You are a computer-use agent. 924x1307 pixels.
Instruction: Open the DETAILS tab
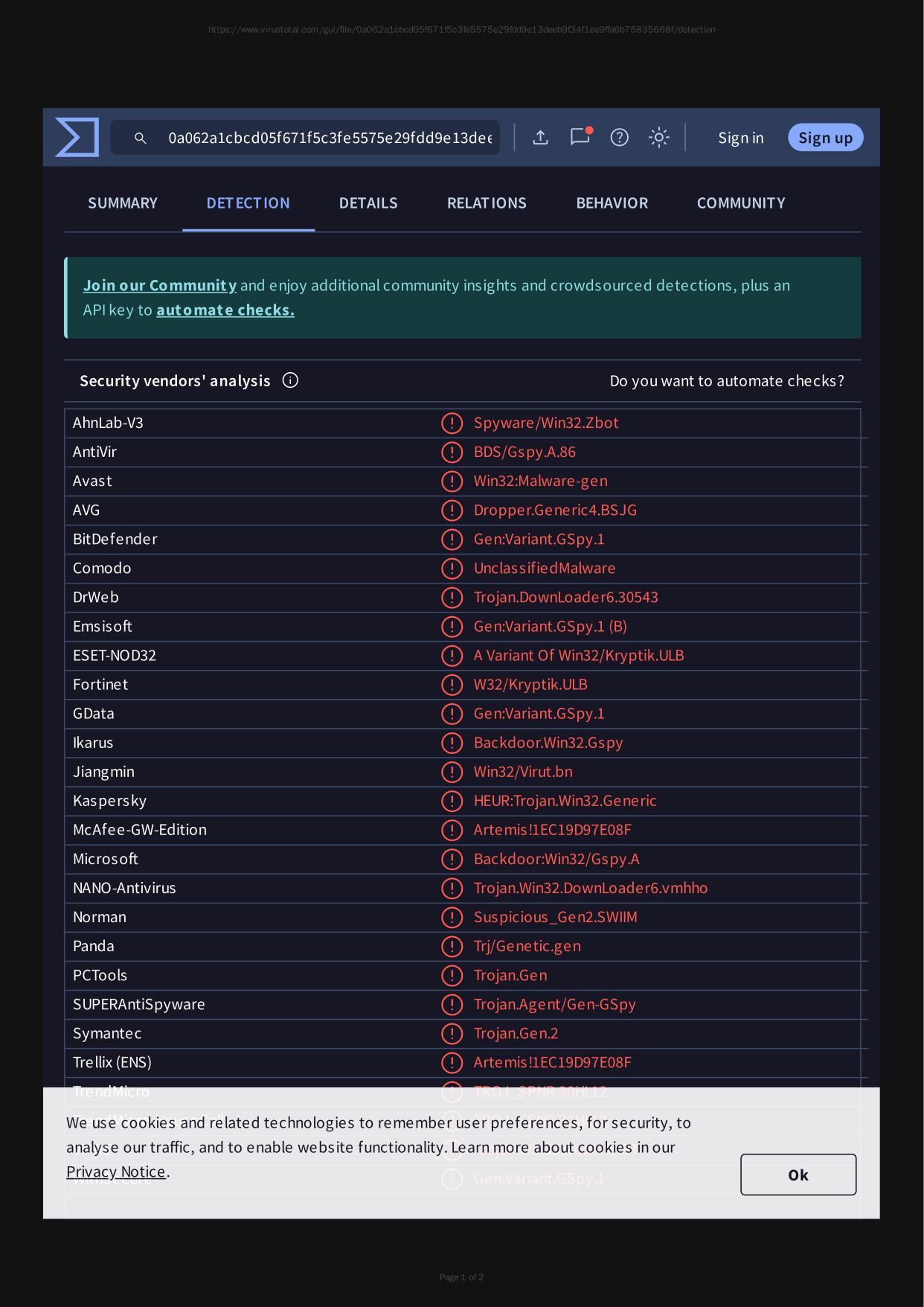368,203
